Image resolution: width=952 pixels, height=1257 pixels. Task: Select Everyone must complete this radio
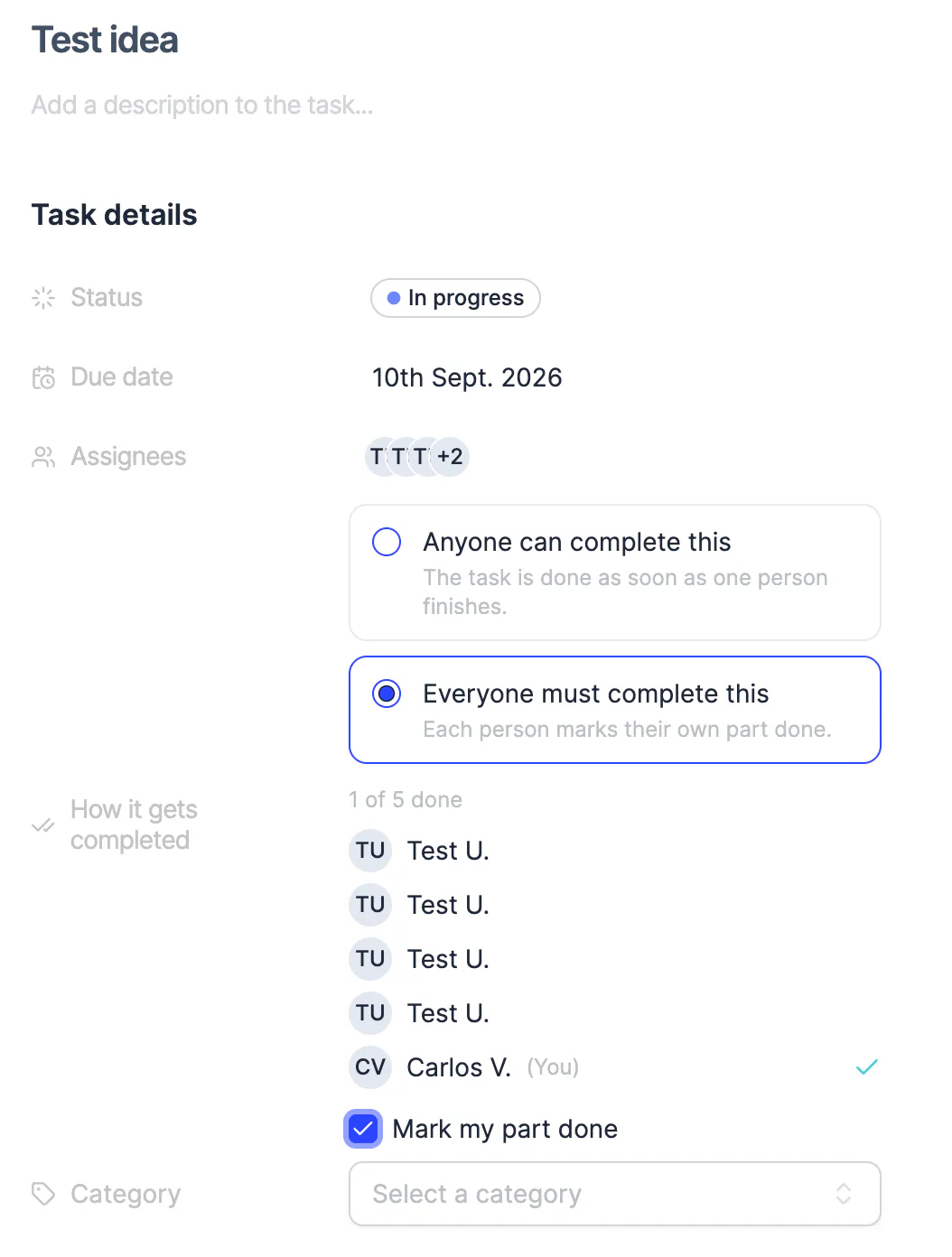click(387, 694)
